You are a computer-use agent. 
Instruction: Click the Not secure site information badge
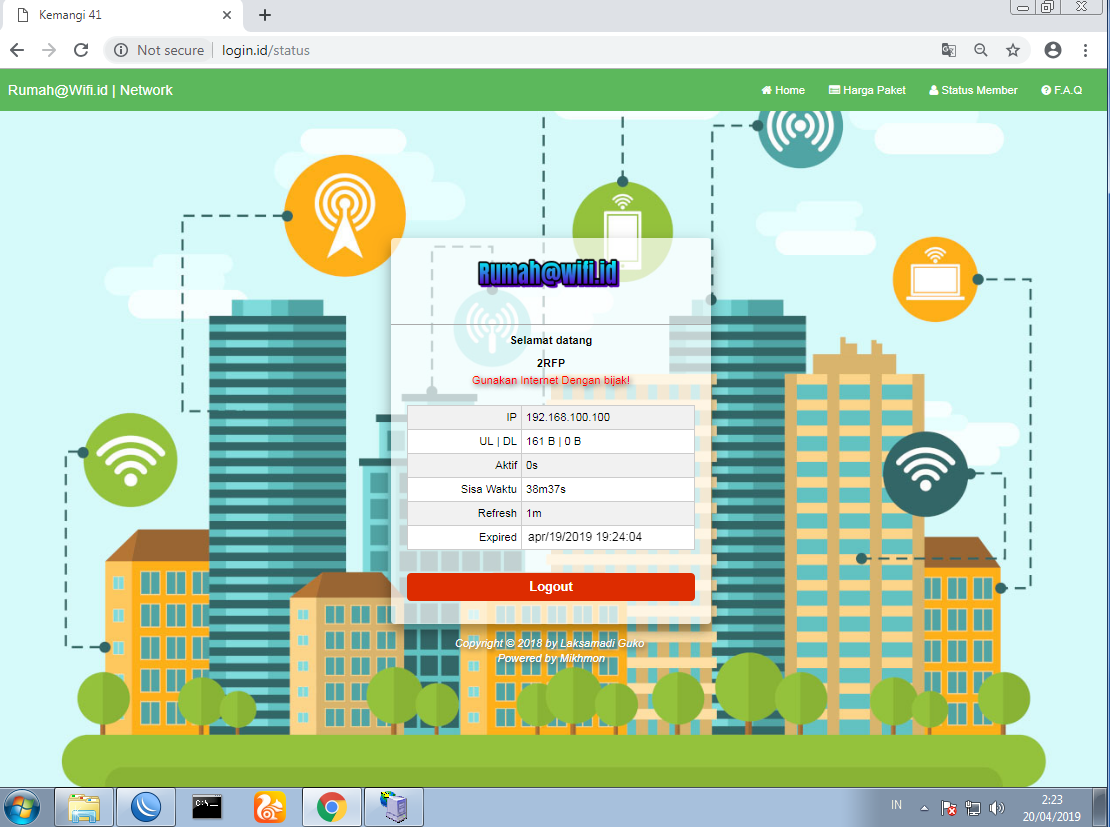pyautogui.click(x=160, y=49)
